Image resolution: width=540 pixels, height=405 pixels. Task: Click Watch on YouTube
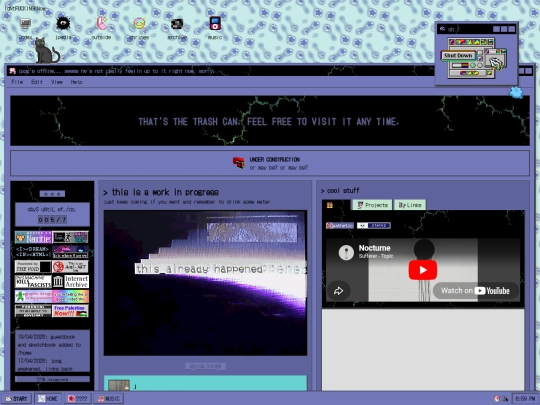(x=476, y=291)
